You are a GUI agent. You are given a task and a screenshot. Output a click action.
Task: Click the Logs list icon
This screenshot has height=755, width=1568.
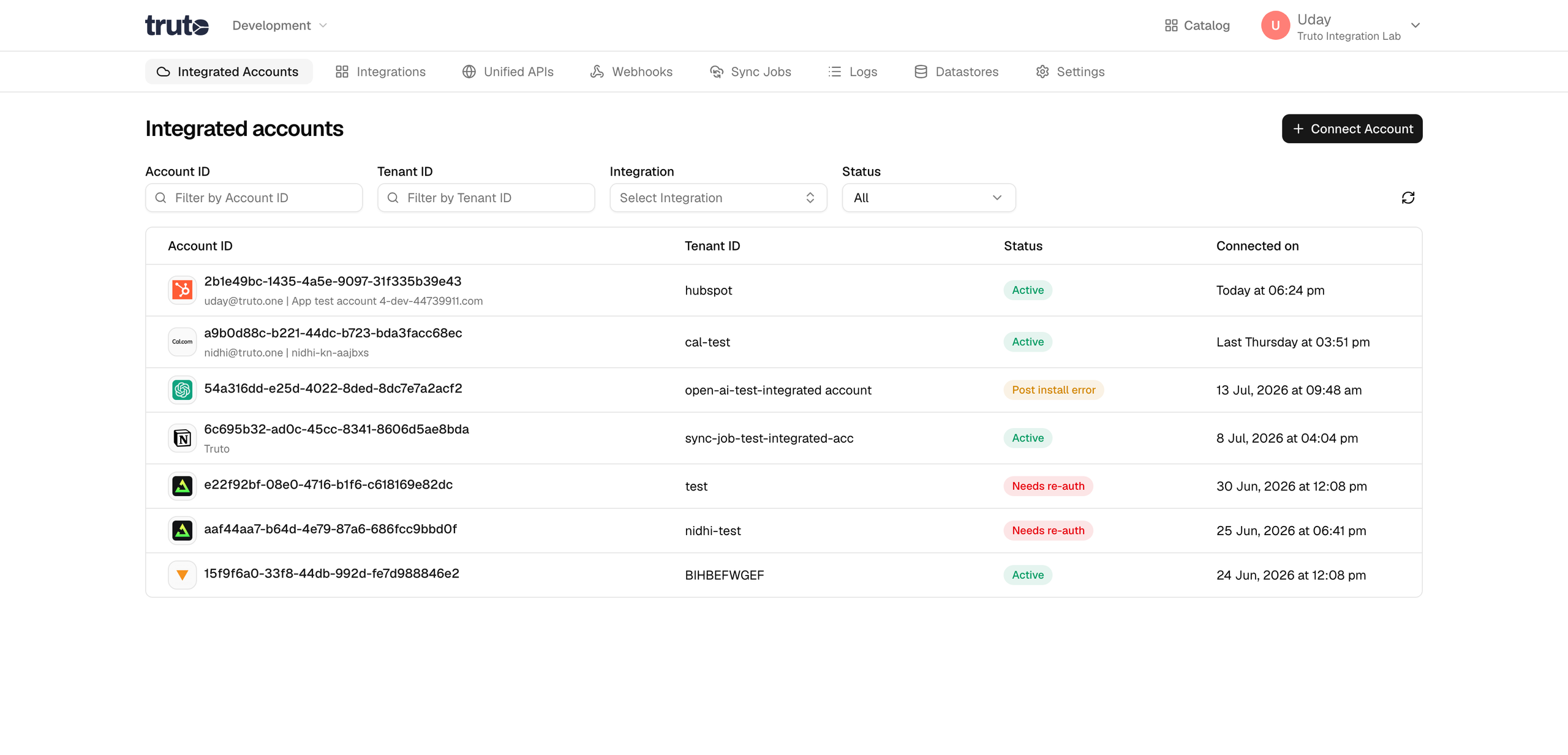[x=835, y=72]
